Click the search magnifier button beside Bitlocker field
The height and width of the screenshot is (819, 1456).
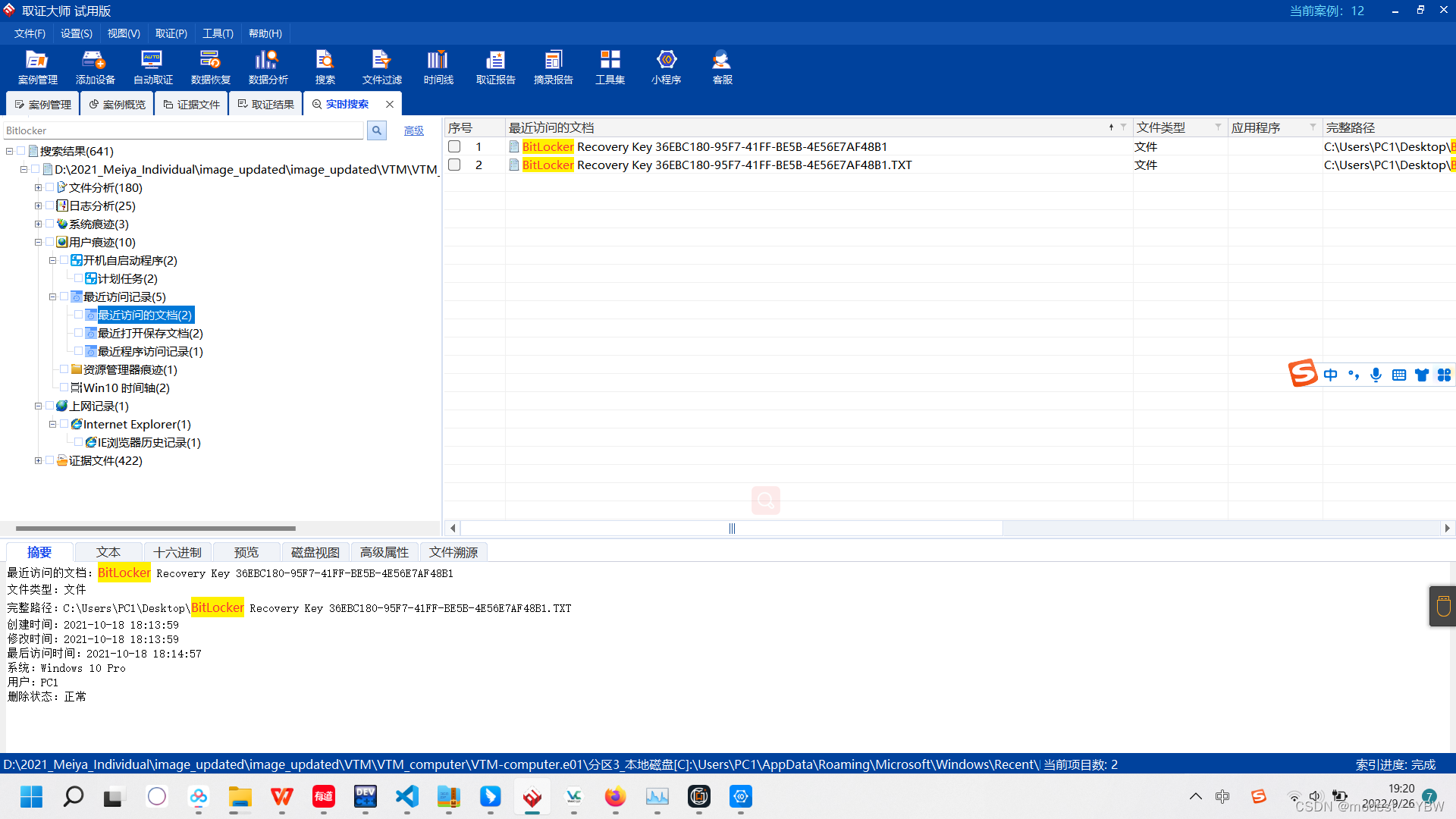(x=376, y=130)
